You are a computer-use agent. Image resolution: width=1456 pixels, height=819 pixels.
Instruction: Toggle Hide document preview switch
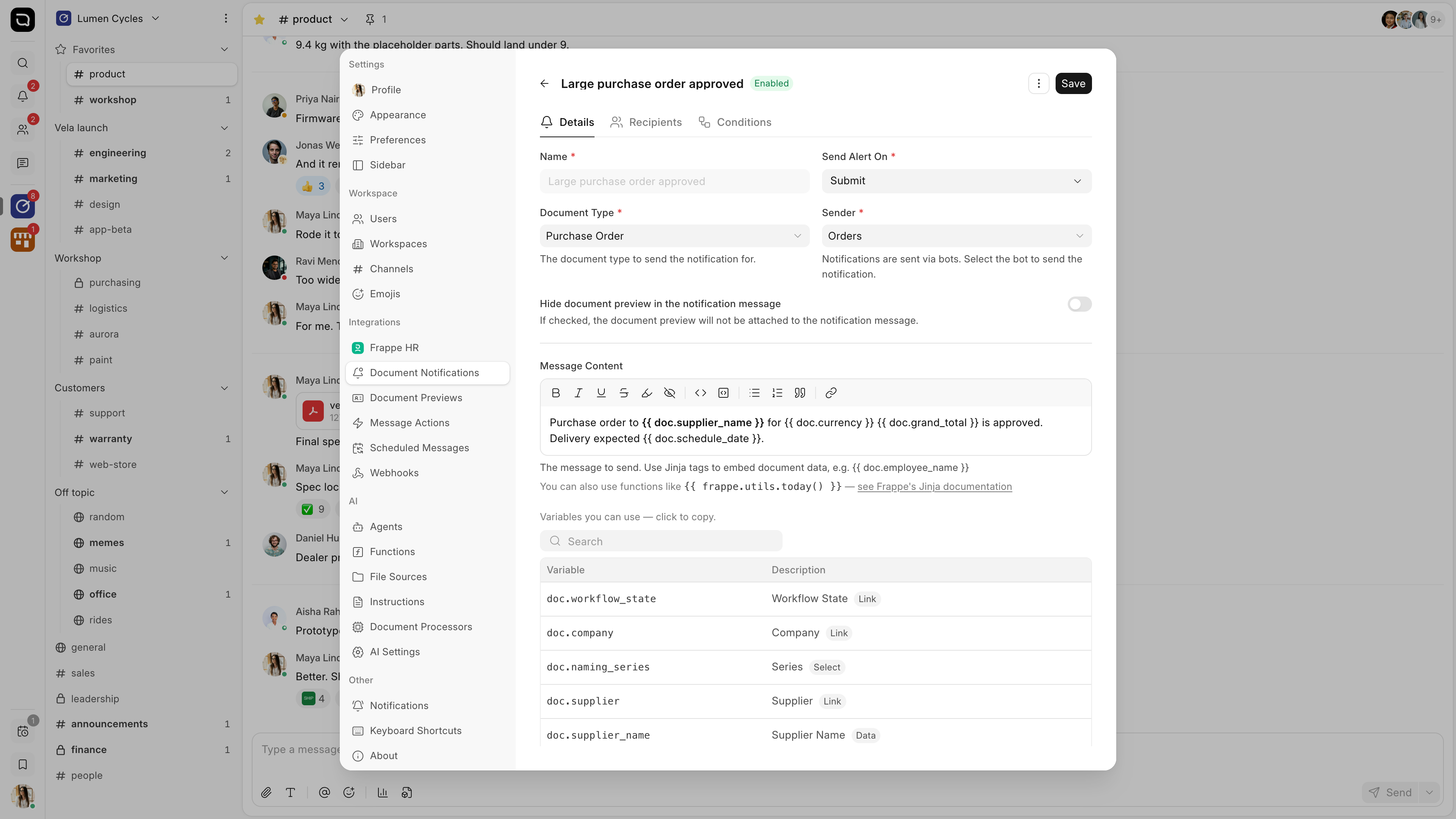(x=1079, y=304)
